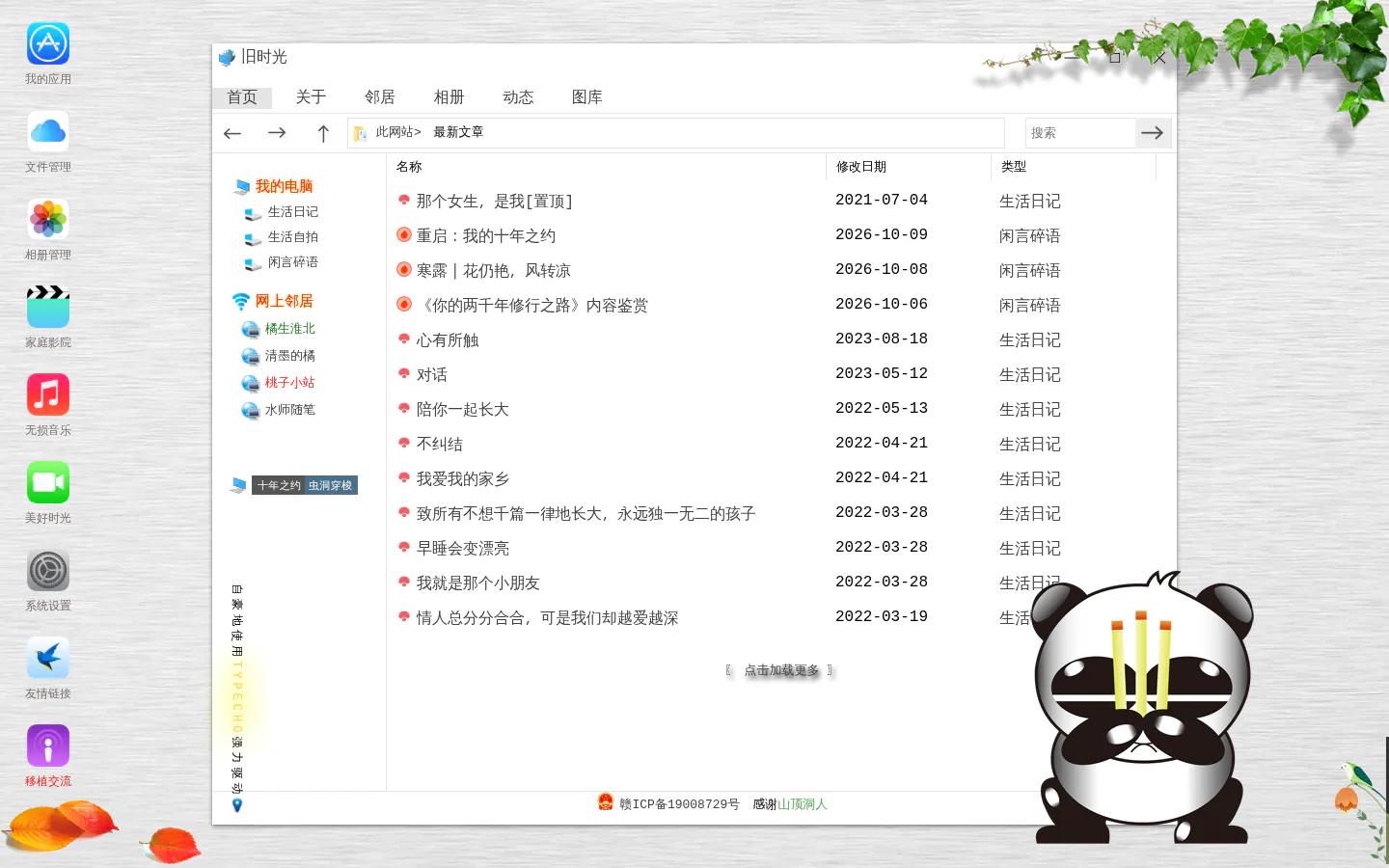Open the 相册 menu tab
Image resolution: width=1389 pixels, height=868 pixels.
tap(449, 97)
